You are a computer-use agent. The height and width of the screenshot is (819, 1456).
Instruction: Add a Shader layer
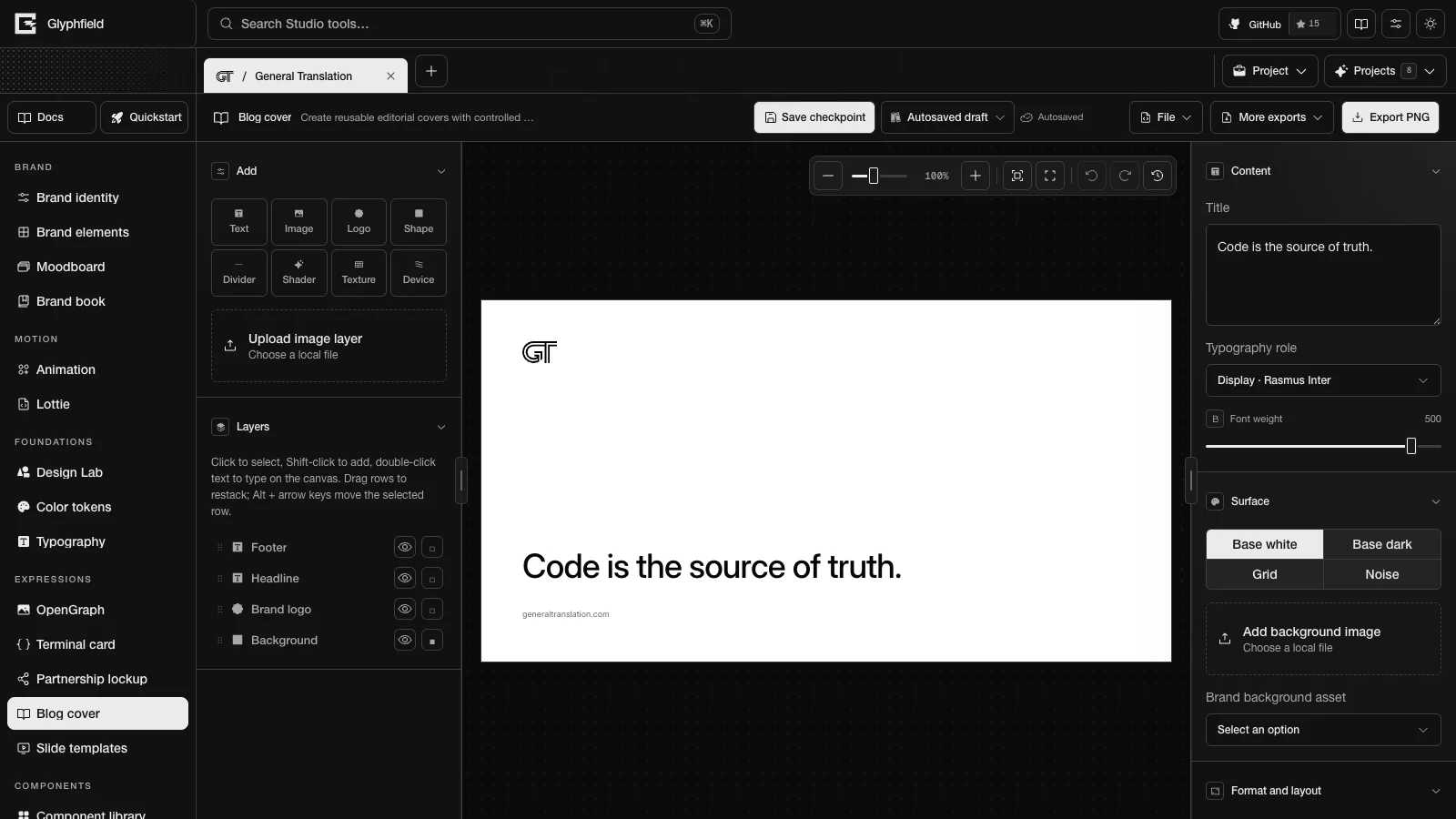point(298,273)
